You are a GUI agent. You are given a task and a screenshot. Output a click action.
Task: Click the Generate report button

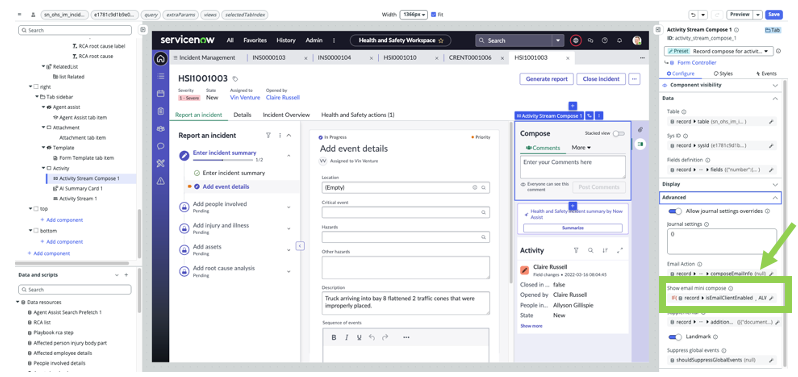(x=547, y=79)
